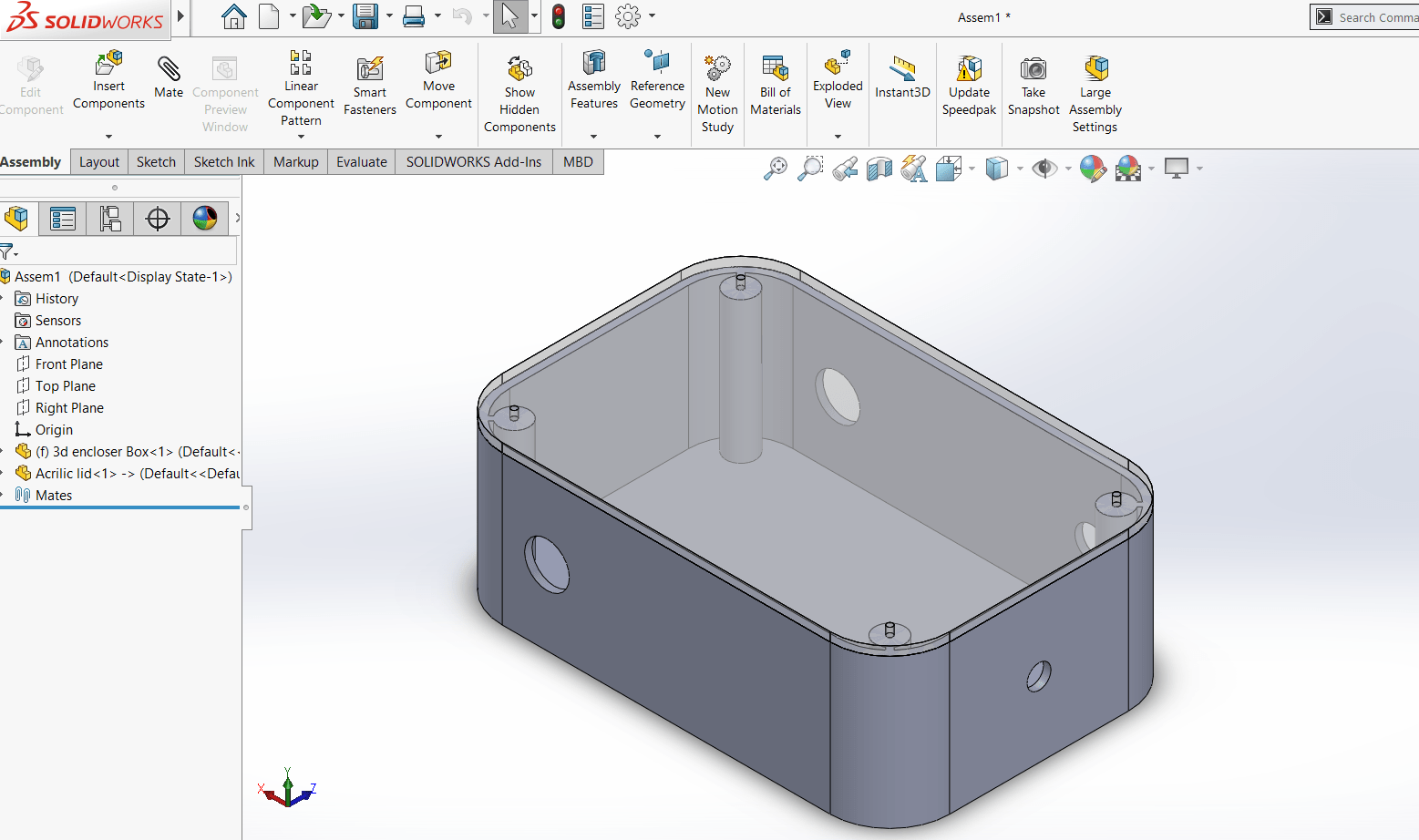Image resolution: width=1419 pixels, height=840 pixels.
Task: Expand more manager tabs arrow
Action: [237, 218]
